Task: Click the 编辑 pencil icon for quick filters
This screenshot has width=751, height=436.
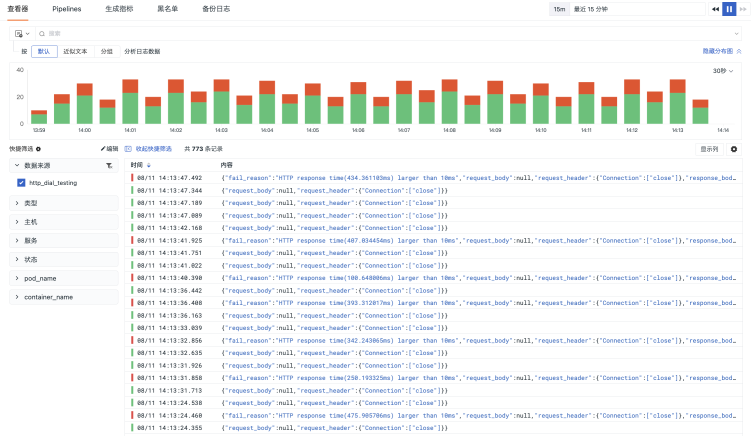Action: [109, 148]
